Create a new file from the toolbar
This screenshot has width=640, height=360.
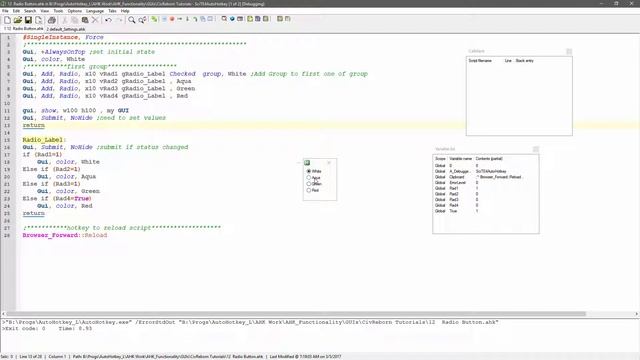pos(7,20)
